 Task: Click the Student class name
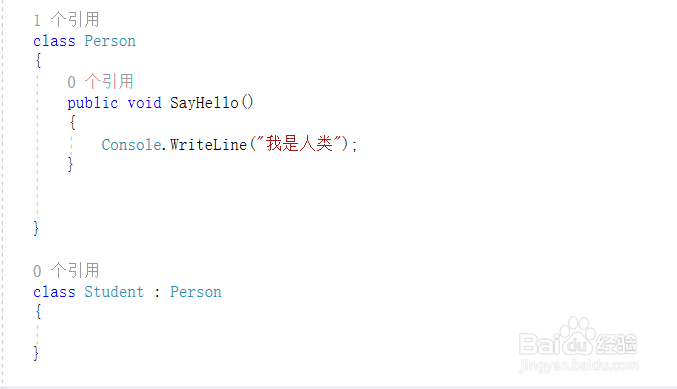click(114, 292)
